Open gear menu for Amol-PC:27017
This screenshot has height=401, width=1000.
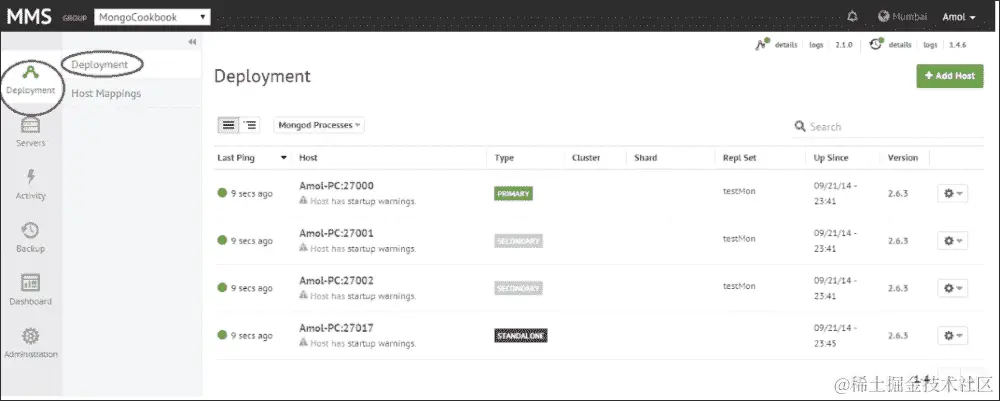(x=952, y=335)
